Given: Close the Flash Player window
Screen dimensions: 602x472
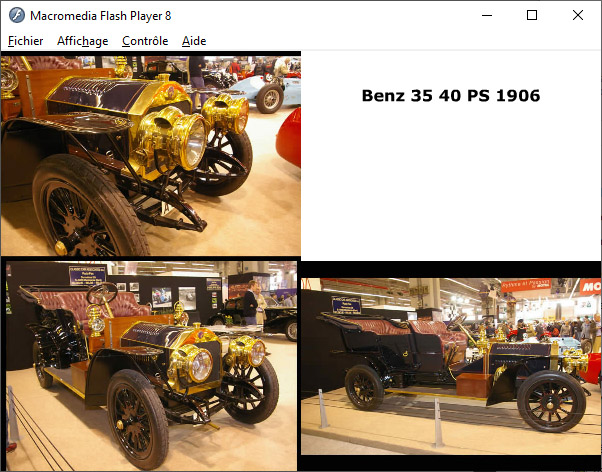Looking at the screenshot, I should (577, 15).
